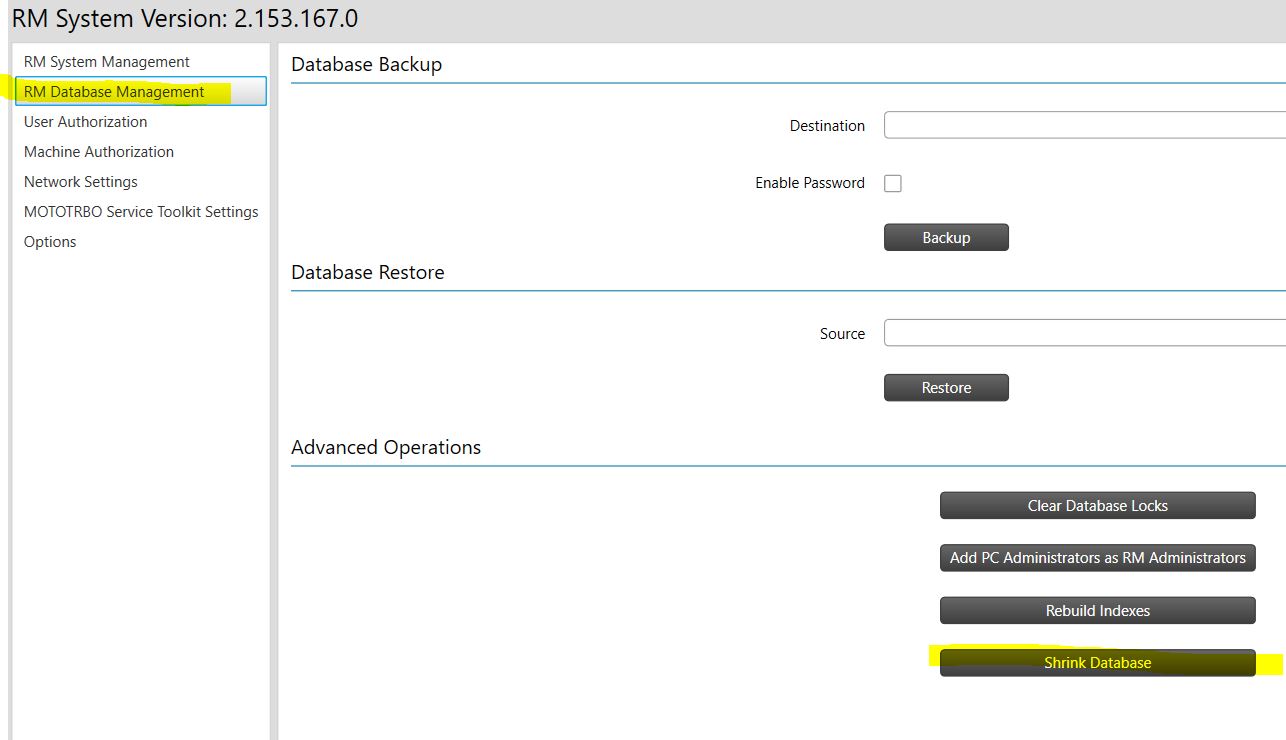This screenshot has height=740, width=1286.
Task: Click the Rebuild Indexes button
Action: 1097,610
